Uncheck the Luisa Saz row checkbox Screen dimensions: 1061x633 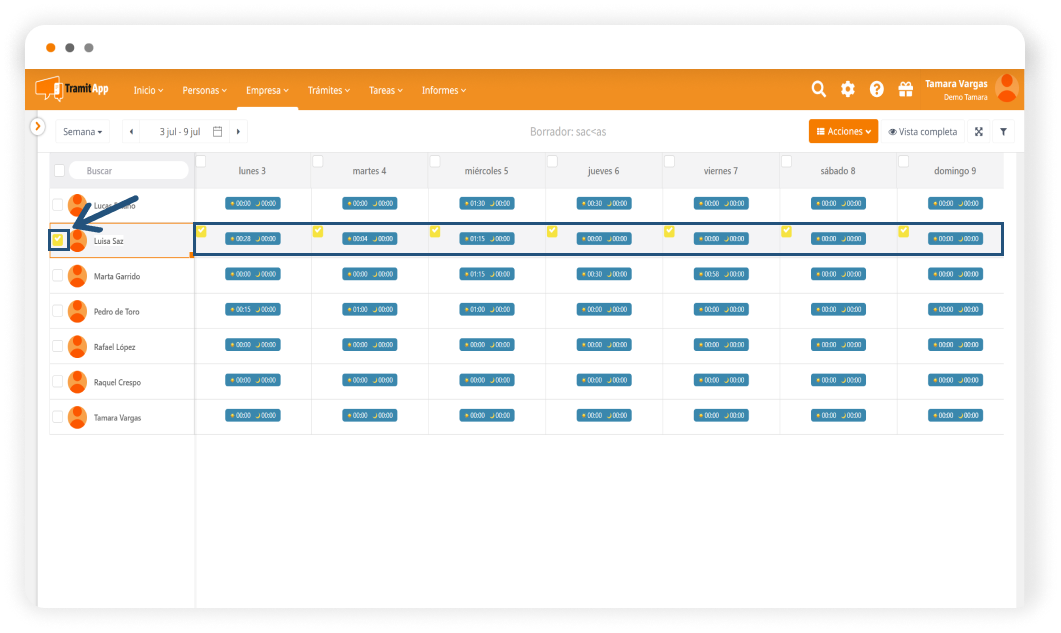pos(58,240)
